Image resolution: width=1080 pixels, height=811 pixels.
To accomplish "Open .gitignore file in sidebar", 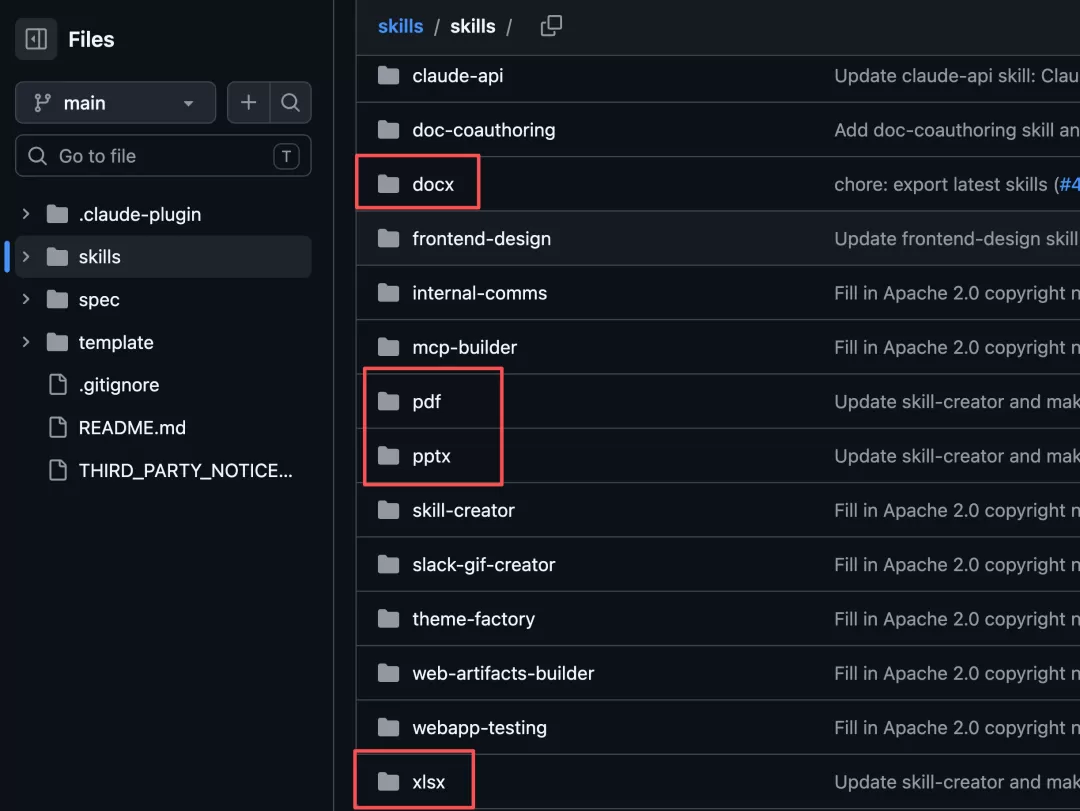I will click(x=118, y=385).
